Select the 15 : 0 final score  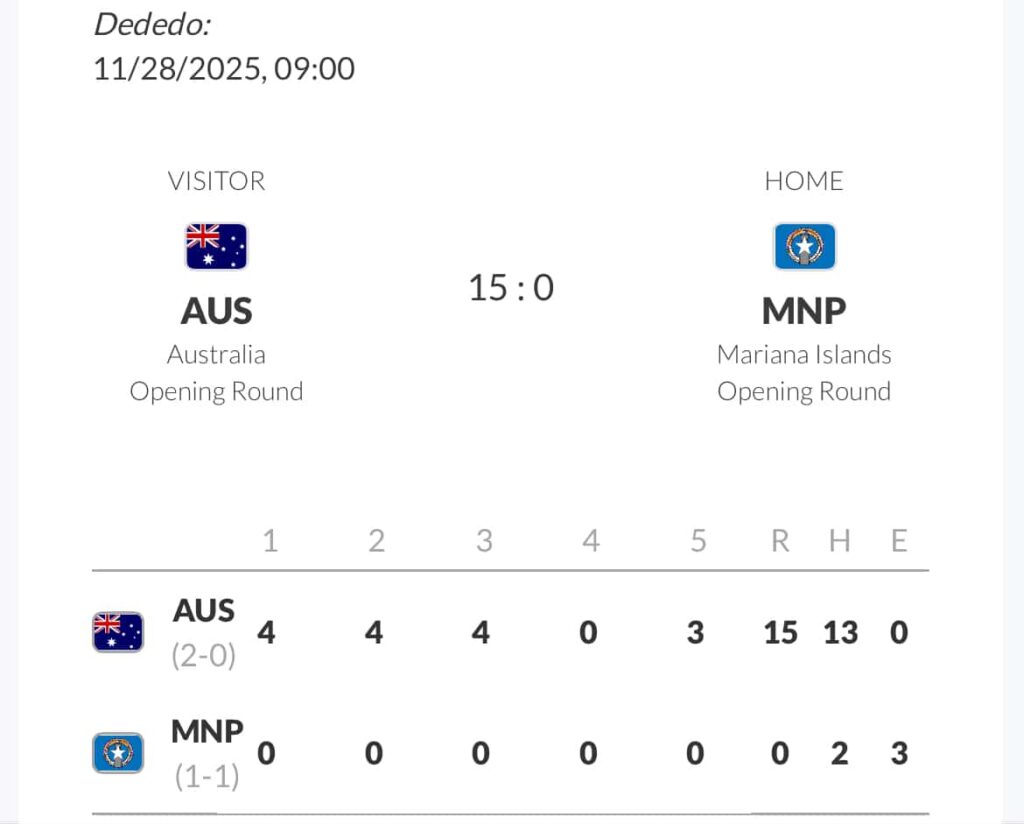[x=511, y=288]
